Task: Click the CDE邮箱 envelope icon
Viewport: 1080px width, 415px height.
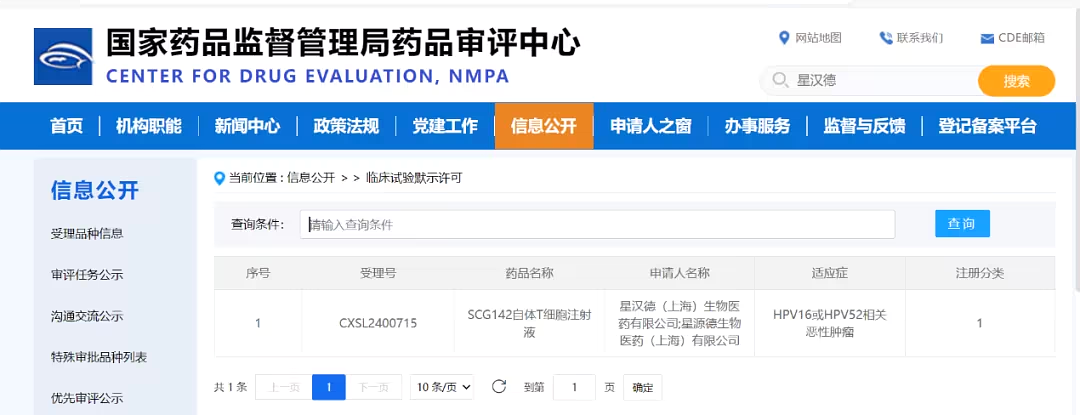Action: (987, 39)
